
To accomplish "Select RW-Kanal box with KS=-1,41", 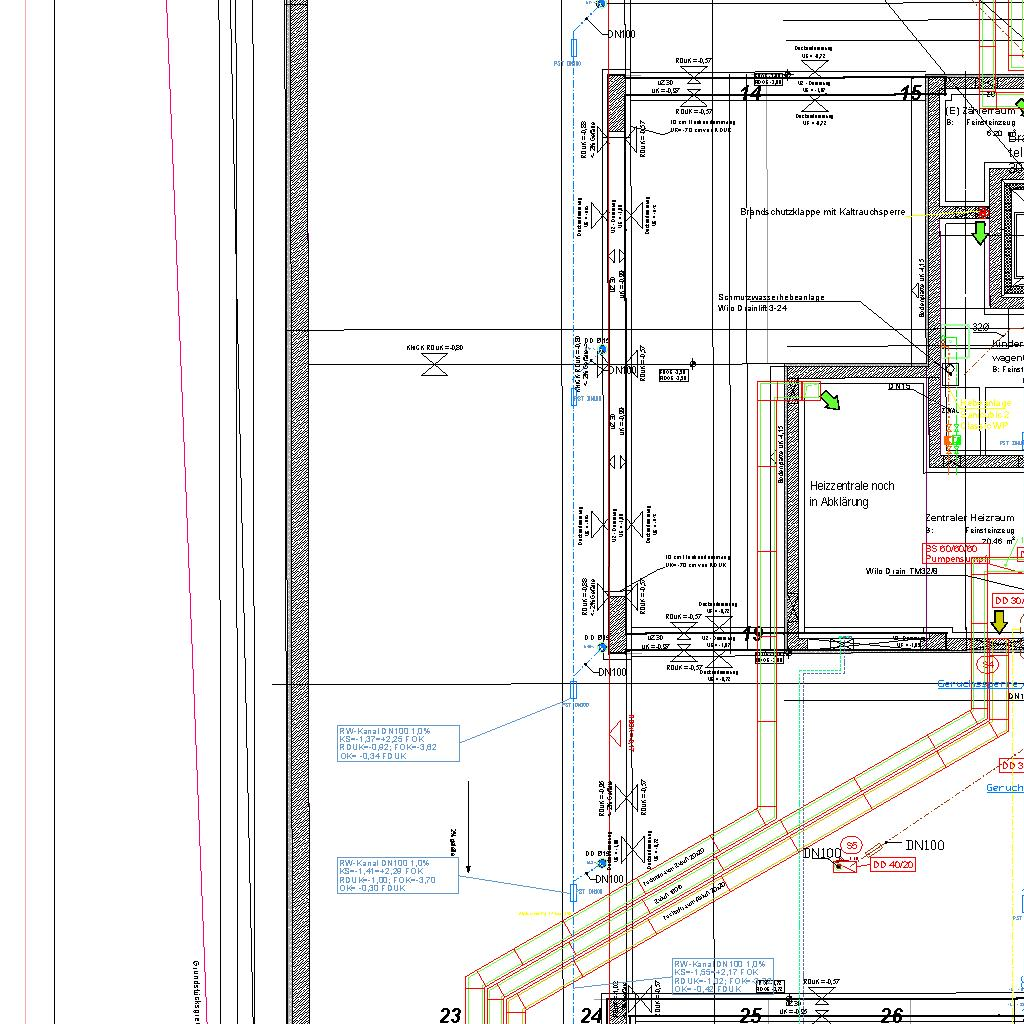I will pyautogui.click(x=398, y=875).
